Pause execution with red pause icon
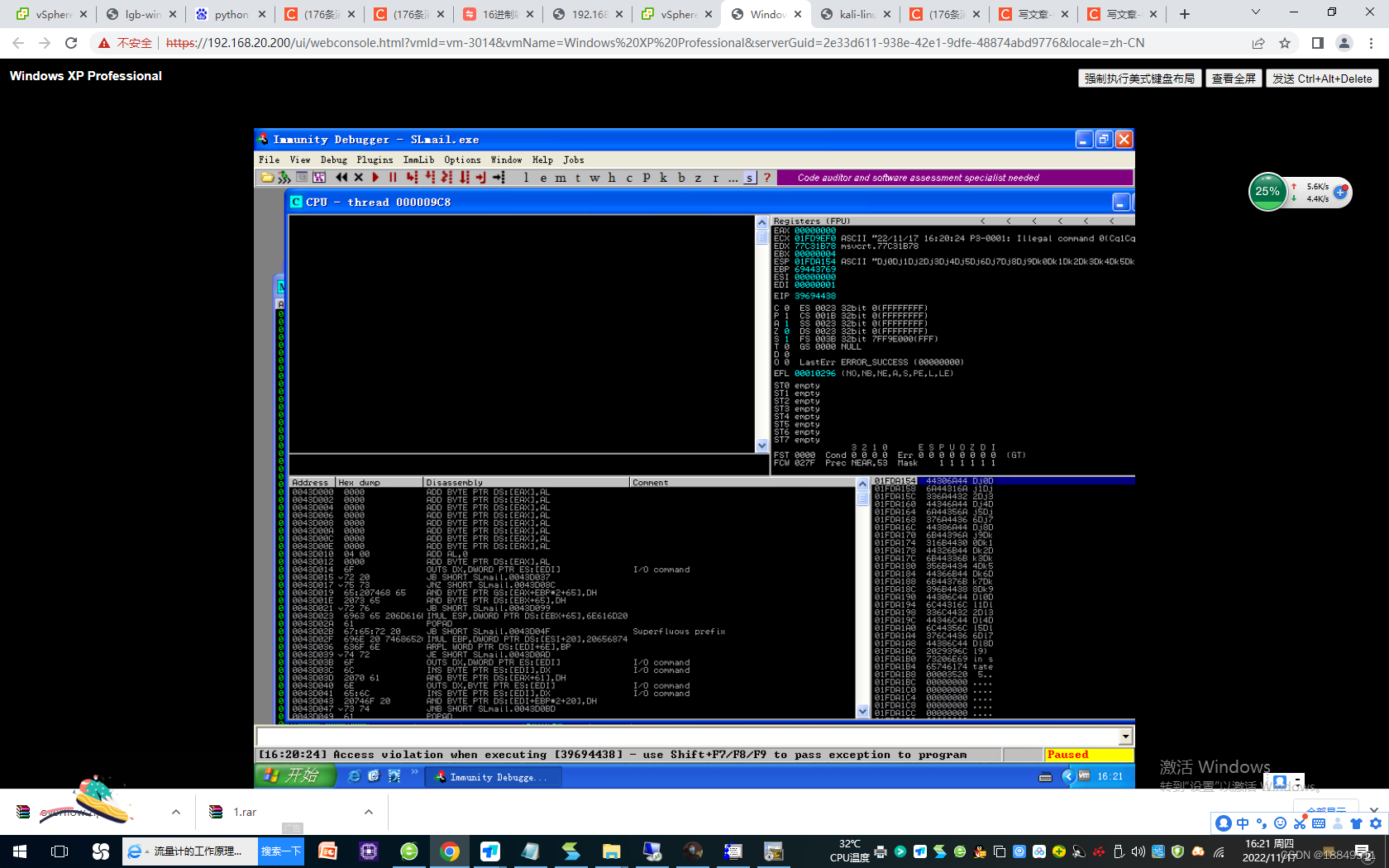This screenshot has height=868, width=1389. tap(394, 178)
